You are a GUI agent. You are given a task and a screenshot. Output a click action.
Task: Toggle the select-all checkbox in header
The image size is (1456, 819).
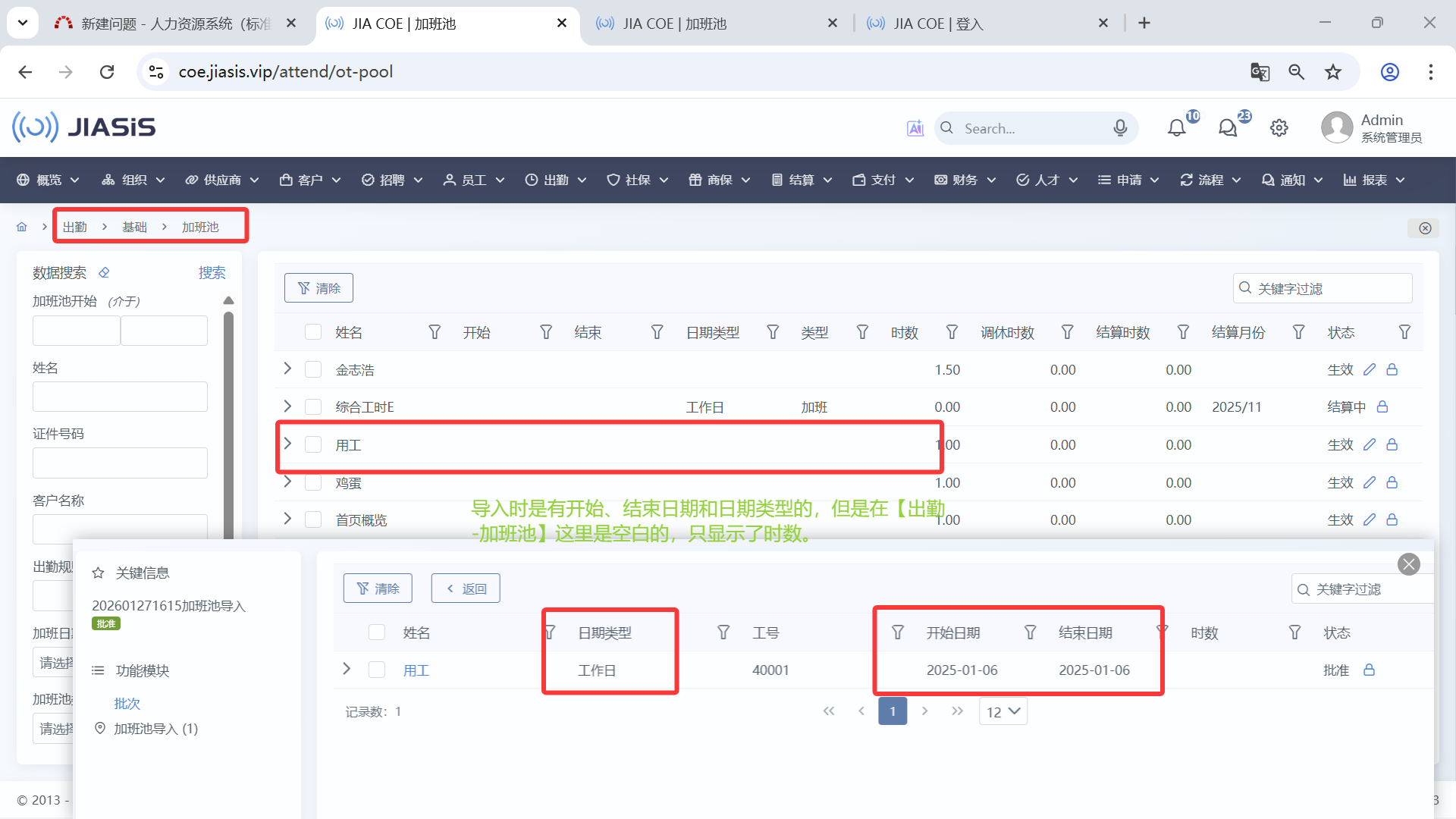click(313, 332)
